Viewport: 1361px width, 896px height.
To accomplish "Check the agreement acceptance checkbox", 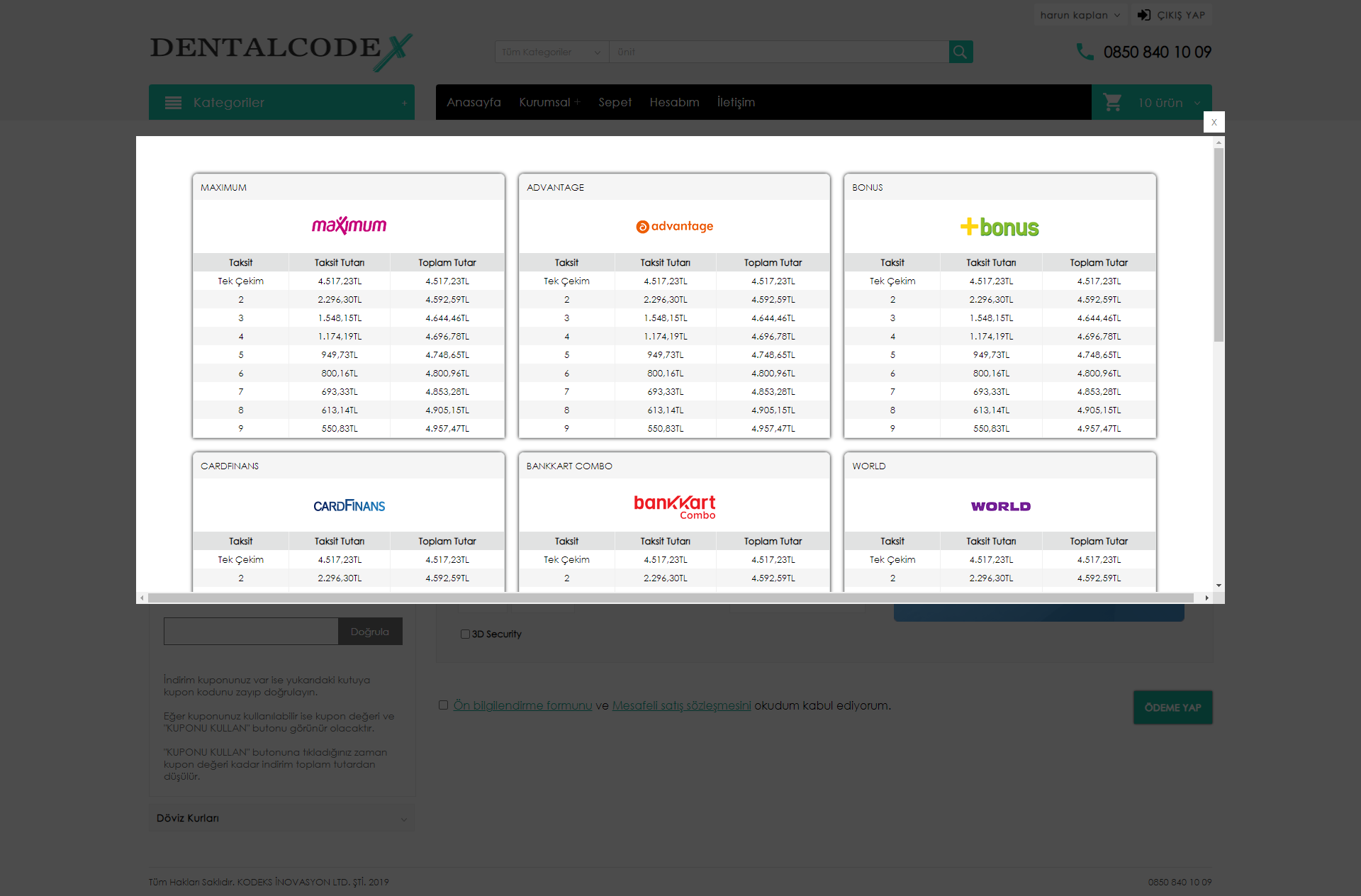I will 443,705.
